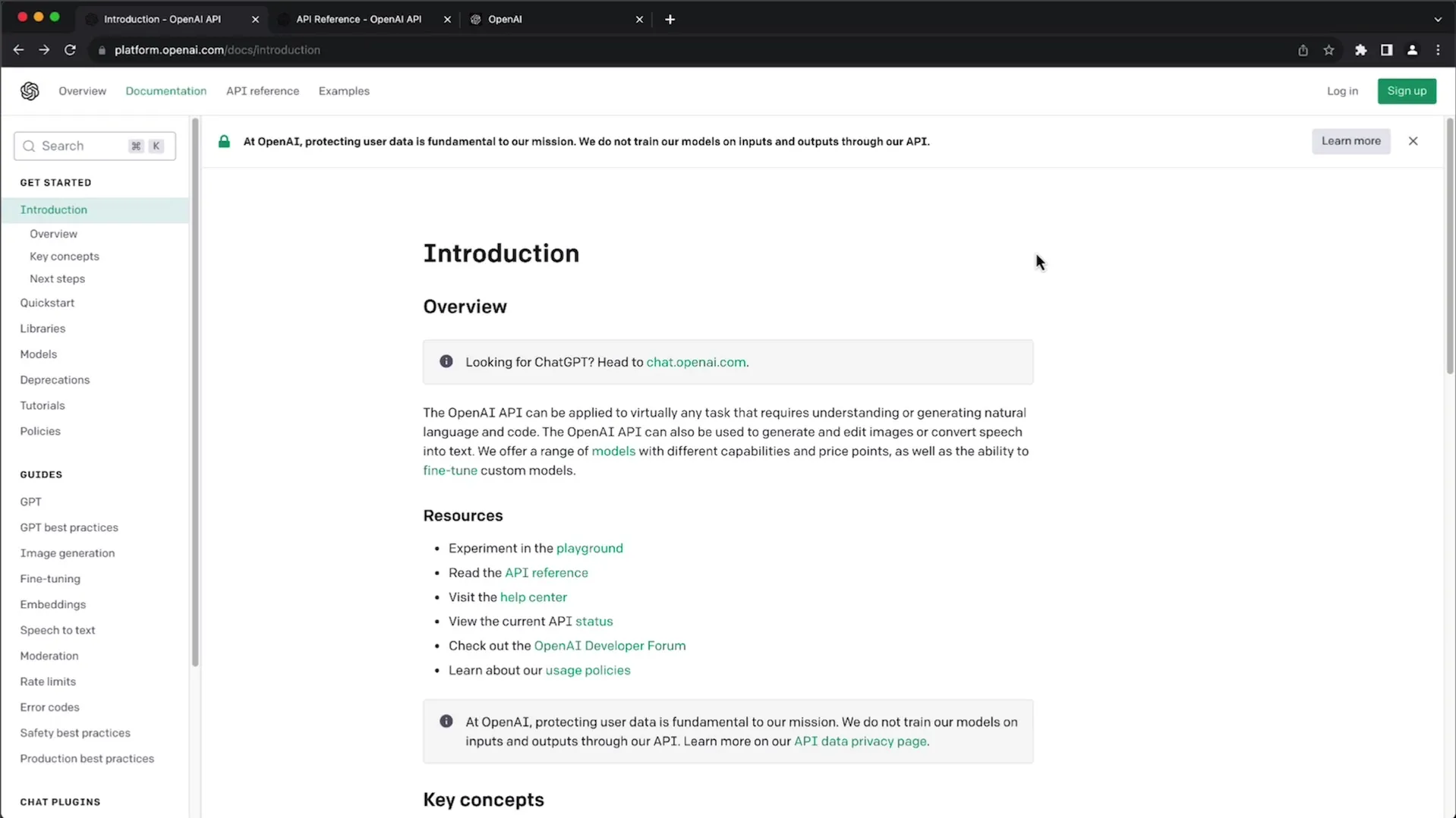Viewport: 1456px width, 818px height.
Task: Click the search magnifier icon
Action: 29,146
